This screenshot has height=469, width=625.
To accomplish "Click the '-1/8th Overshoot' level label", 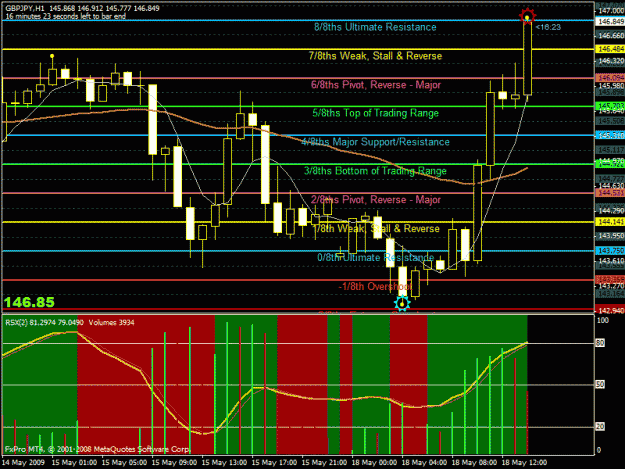I will coord(375,286).
